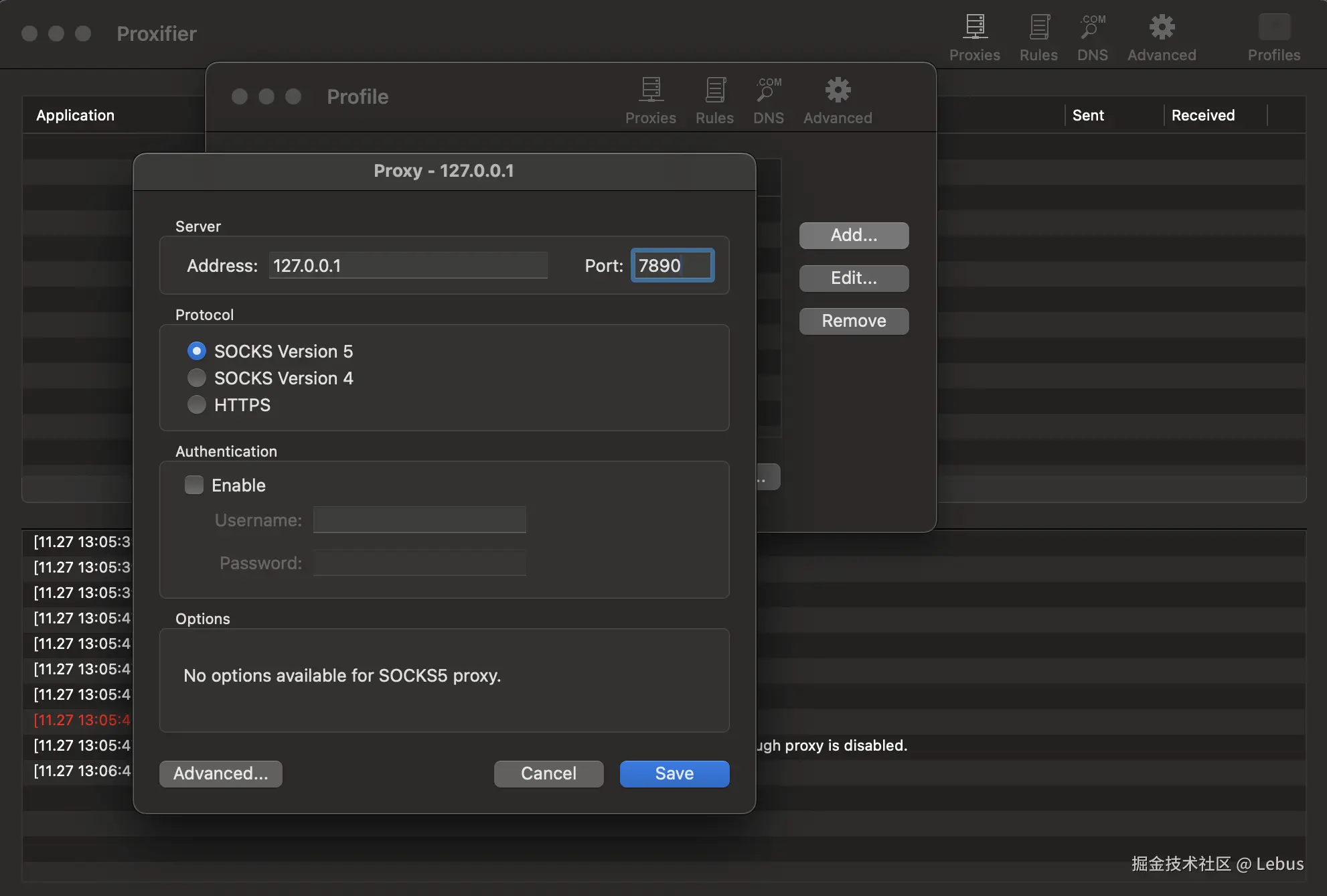Click Advanced gear in Profile window
The height and width of the screenshot is (896, 1327).
838,100
